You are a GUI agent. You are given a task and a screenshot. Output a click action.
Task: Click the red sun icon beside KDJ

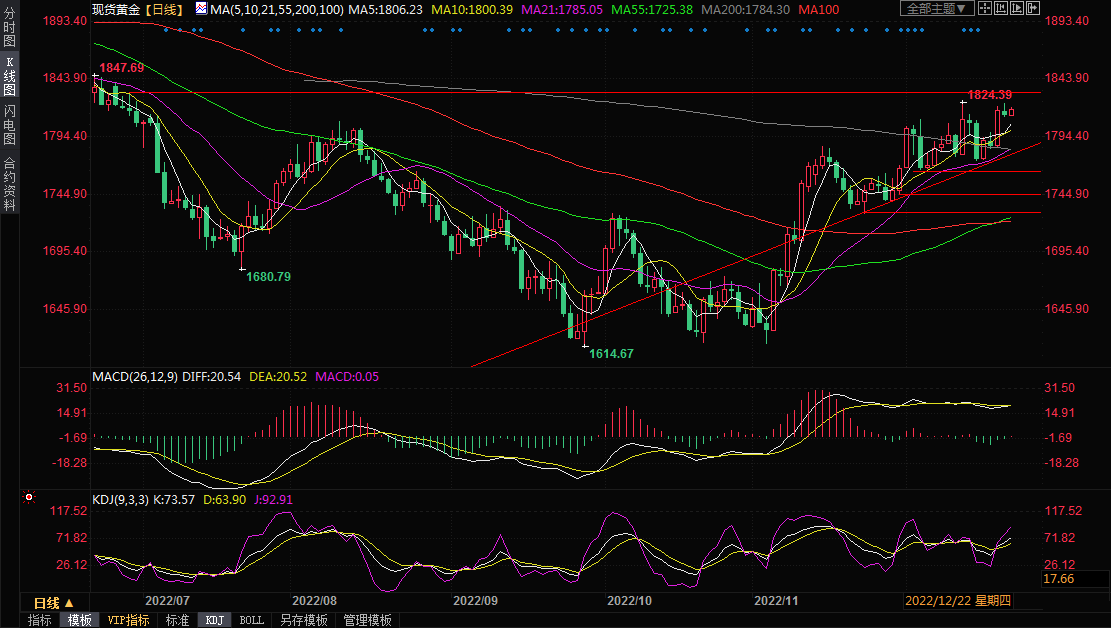coord(29,497)
